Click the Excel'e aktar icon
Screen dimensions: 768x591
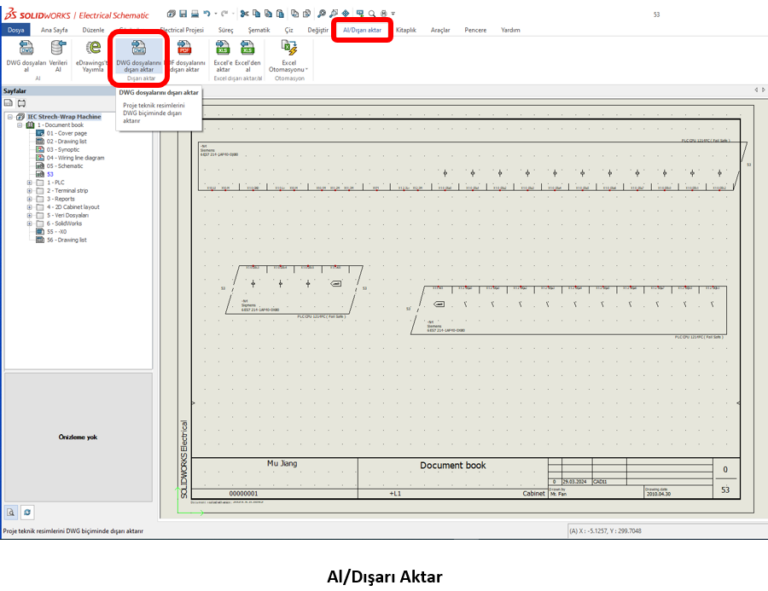(x=222, y=58)
